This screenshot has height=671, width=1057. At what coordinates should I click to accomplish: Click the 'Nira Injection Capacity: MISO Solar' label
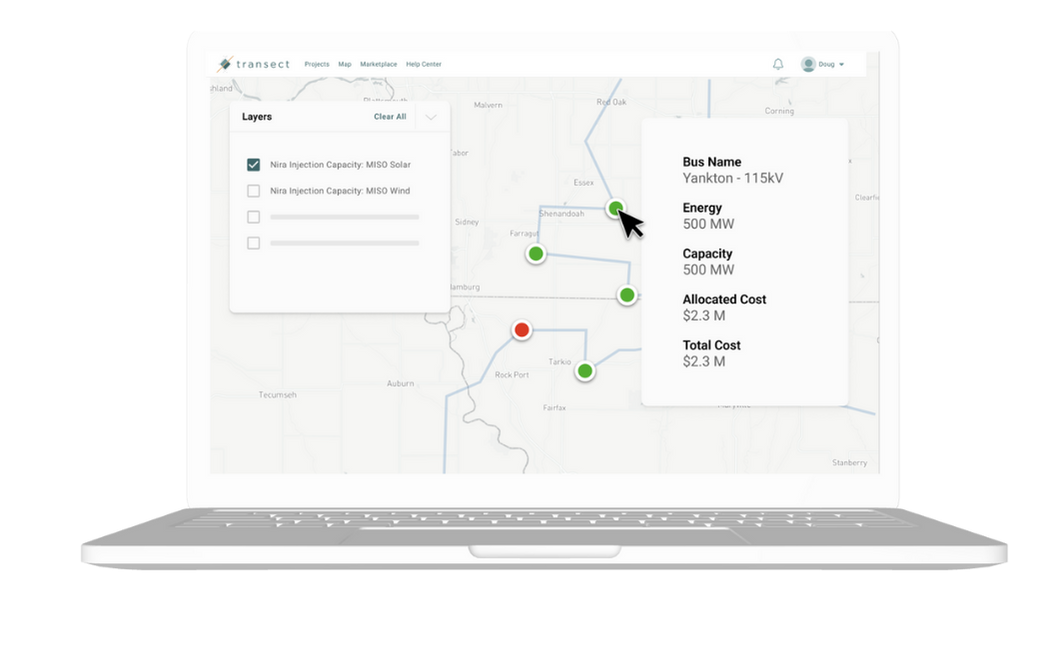point(340,165)
